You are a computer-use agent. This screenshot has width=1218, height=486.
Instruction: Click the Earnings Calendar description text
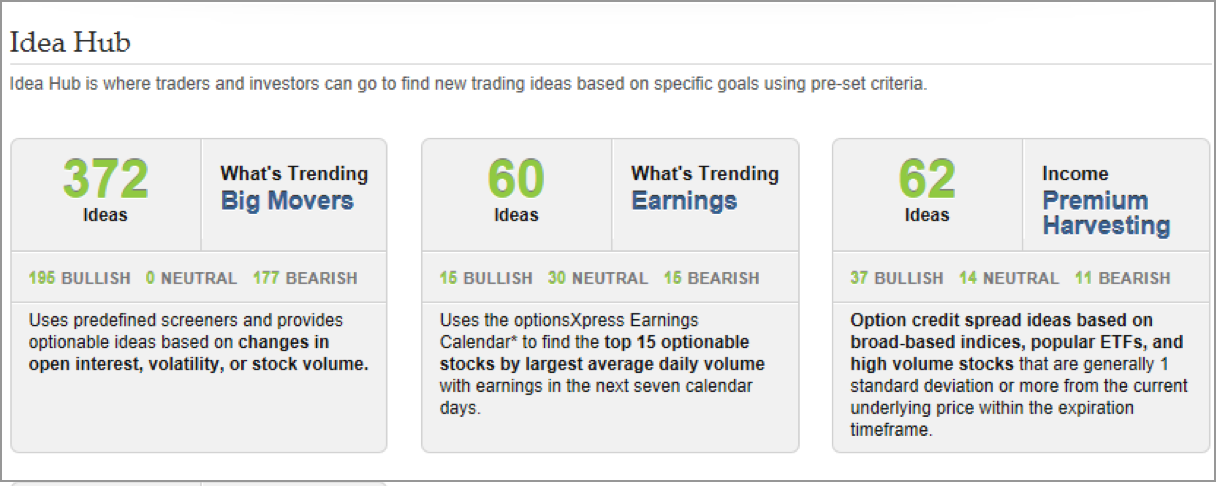(x=602, y=364)
